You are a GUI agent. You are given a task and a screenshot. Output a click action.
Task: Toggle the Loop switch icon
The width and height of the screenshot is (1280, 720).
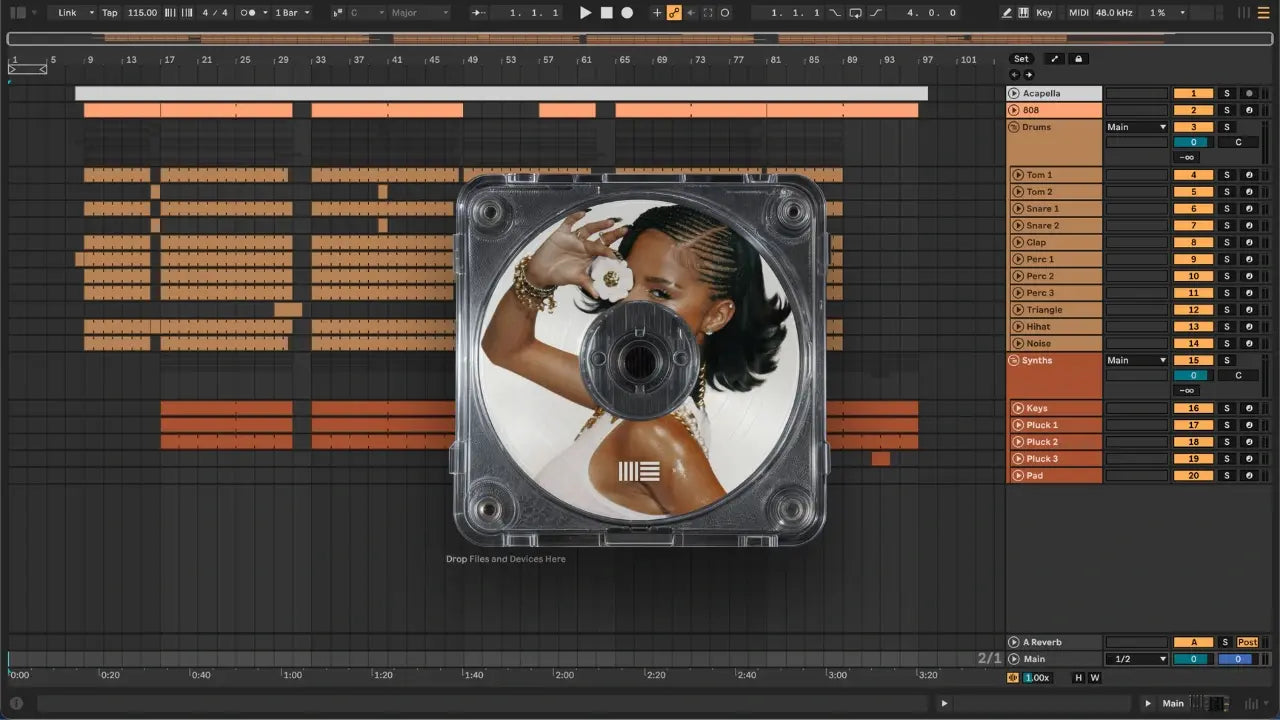point(855,13)
